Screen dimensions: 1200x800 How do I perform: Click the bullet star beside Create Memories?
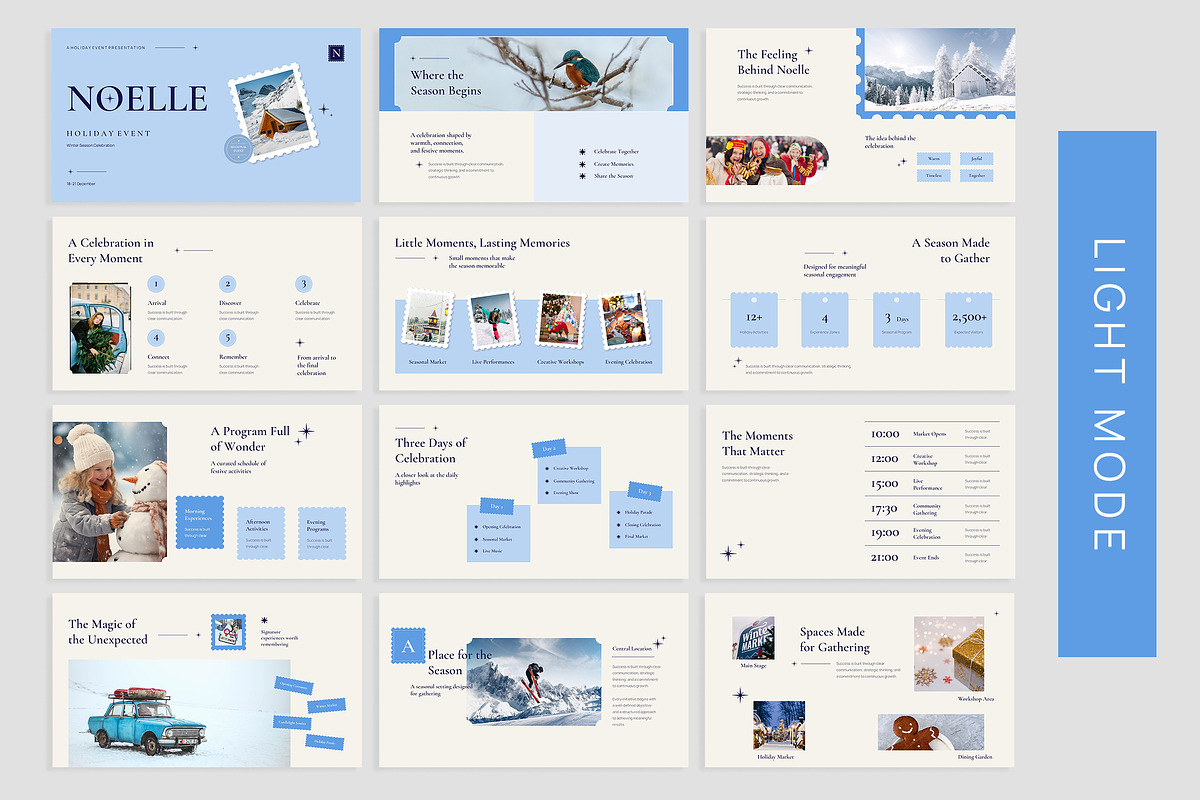(582, 164)
